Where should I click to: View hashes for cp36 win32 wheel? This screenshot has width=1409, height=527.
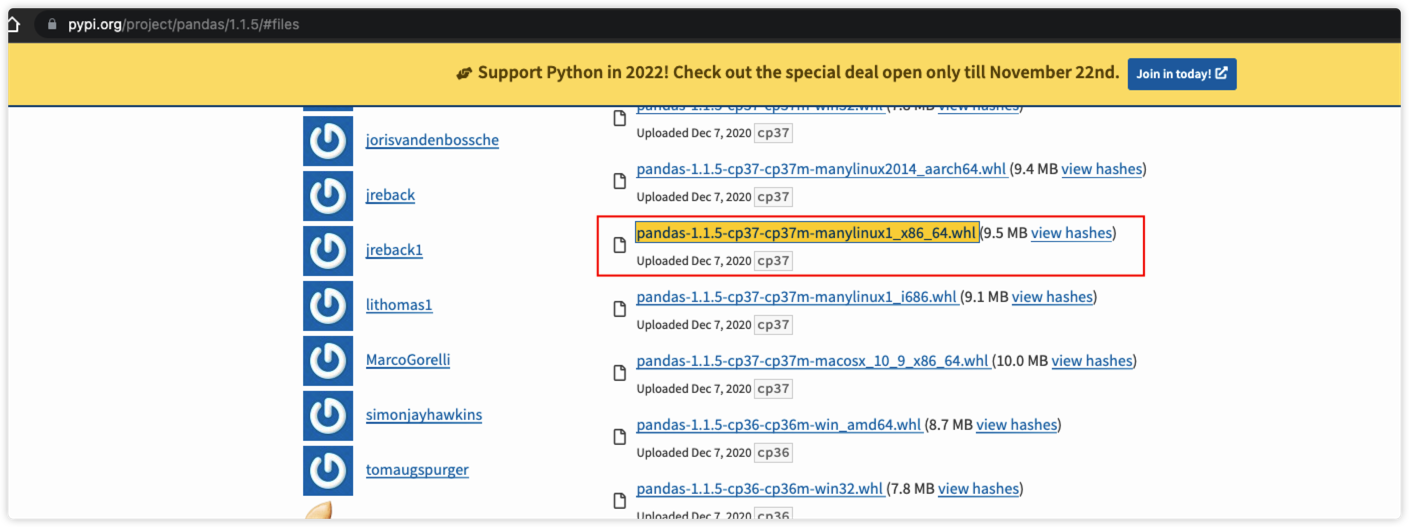978,489
